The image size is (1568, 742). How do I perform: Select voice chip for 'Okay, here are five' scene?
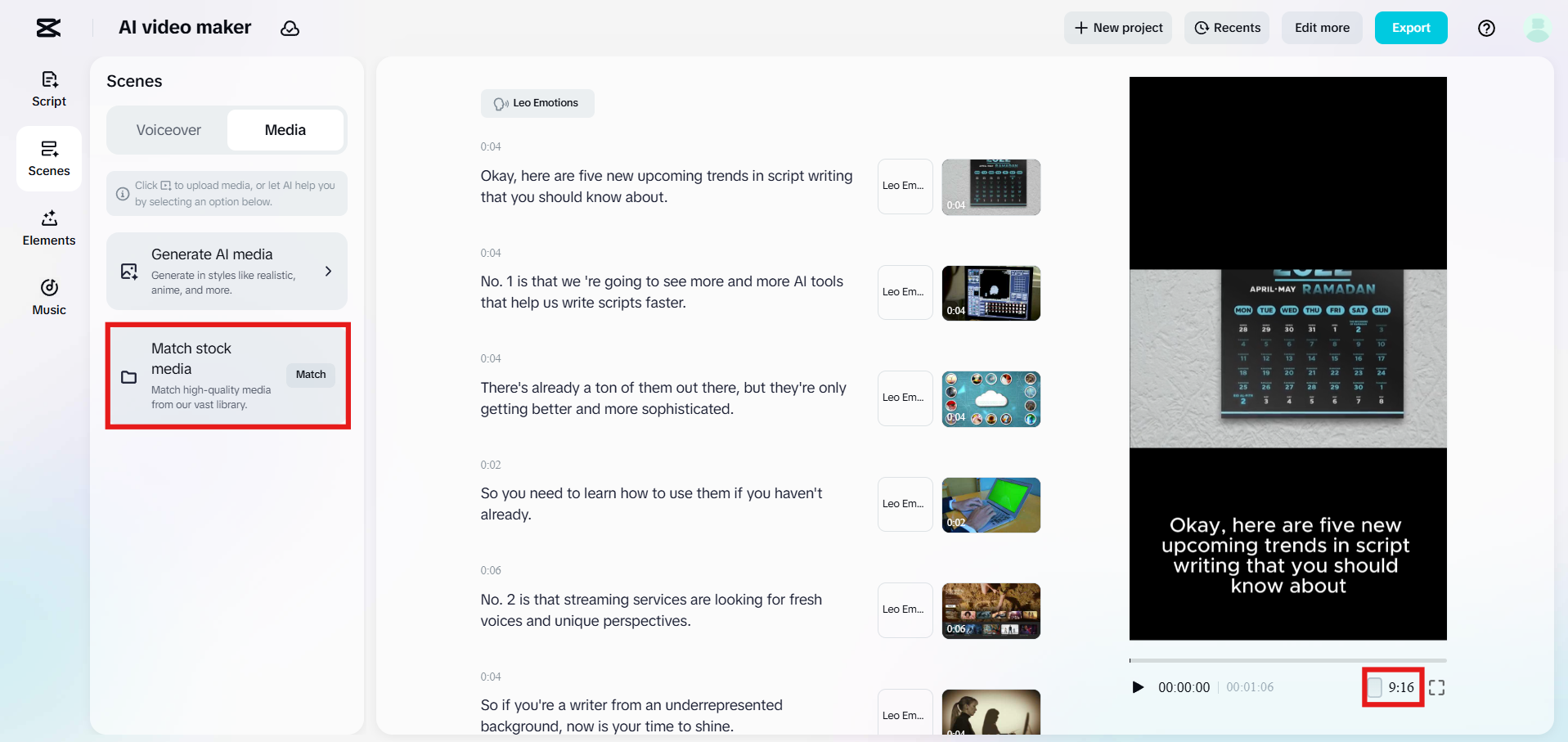[x=905, y=187]
